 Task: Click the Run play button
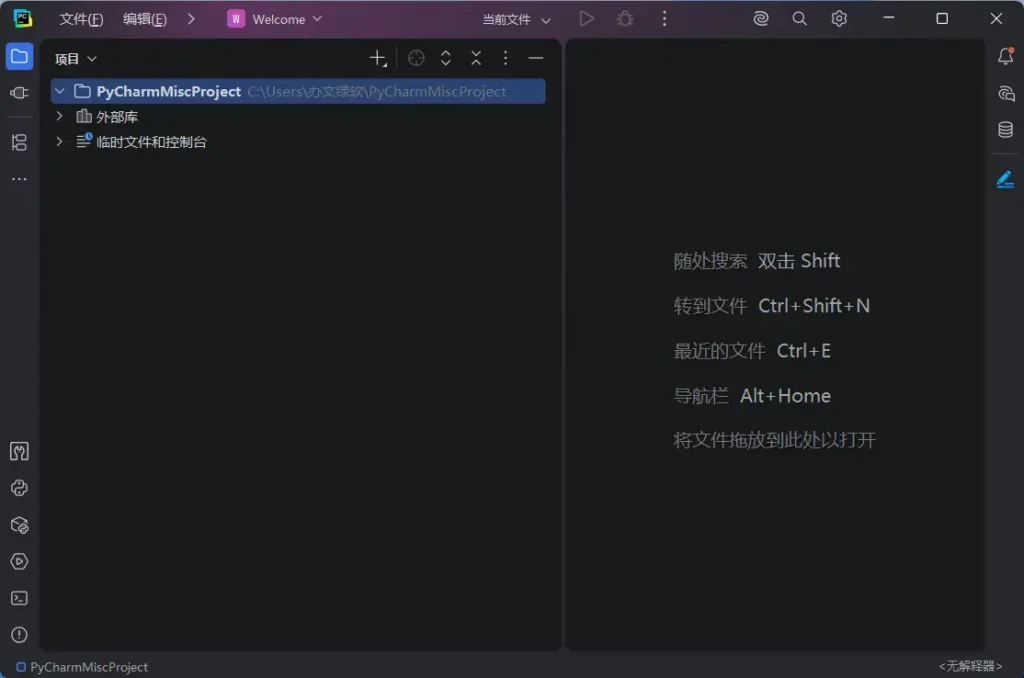coord(586,19)
